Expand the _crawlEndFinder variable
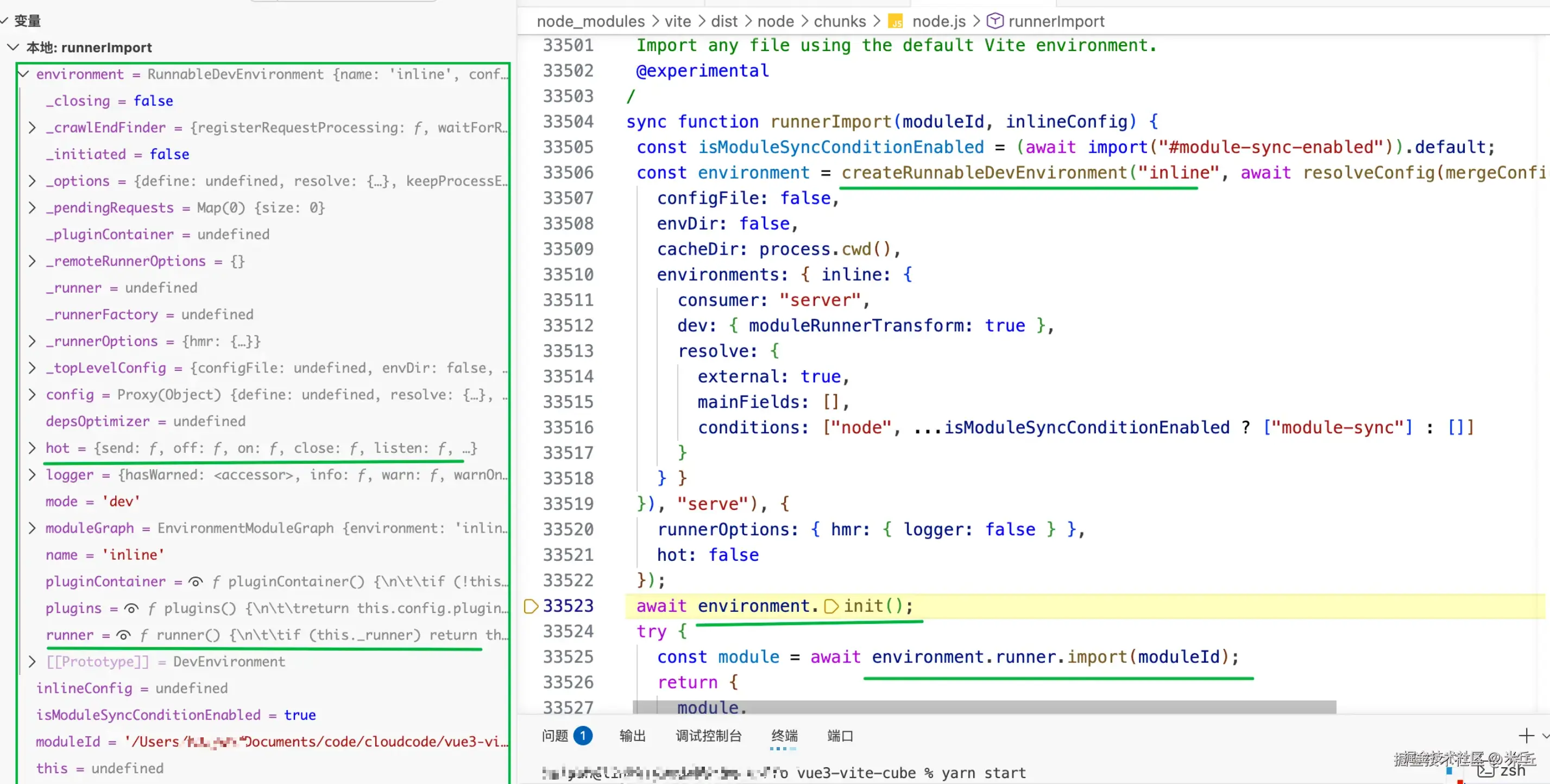 coord(33,128)
